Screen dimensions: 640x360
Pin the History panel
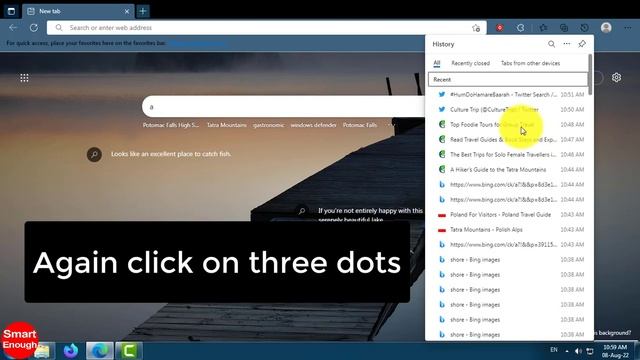click(x=582, y=44)
